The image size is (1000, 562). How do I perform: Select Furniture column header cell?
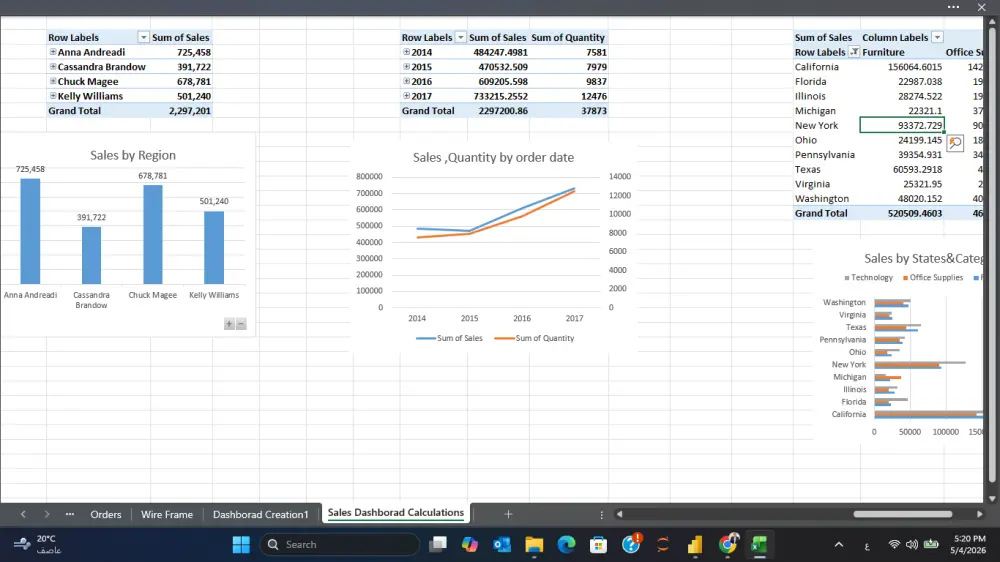point(902,52)
